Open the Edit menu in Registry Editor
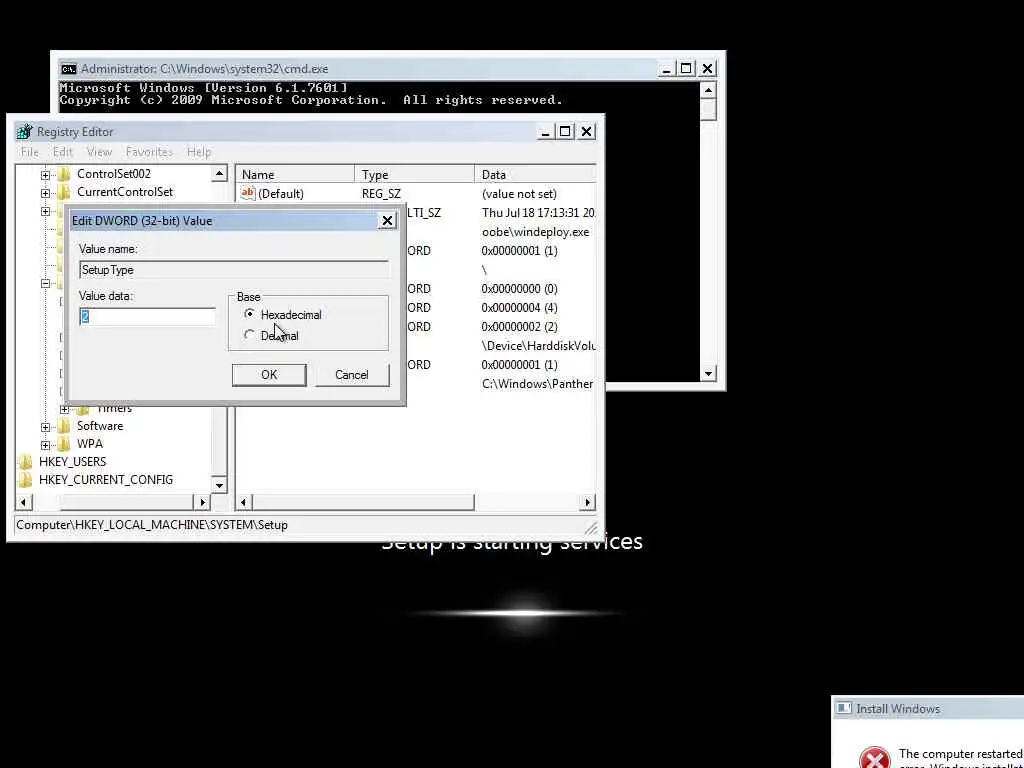Screen dimensions: 1024x768 pos(63,152)
